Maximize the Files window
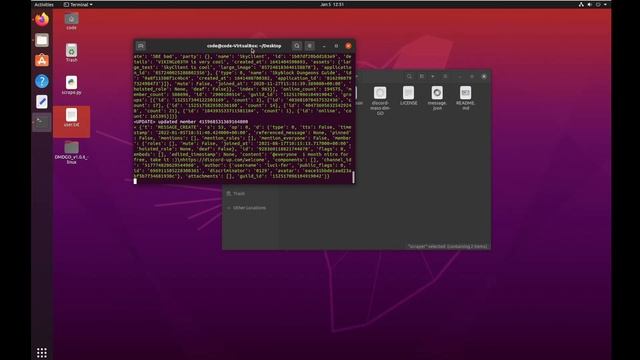The image size is (640, 360). [x=472, y=76]
